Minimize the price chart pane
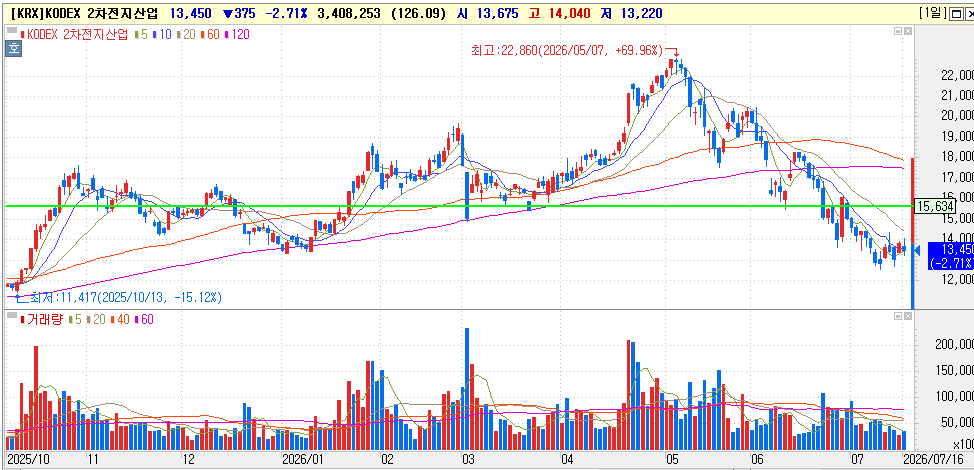 pyautogui.click(x=898, y=30)
